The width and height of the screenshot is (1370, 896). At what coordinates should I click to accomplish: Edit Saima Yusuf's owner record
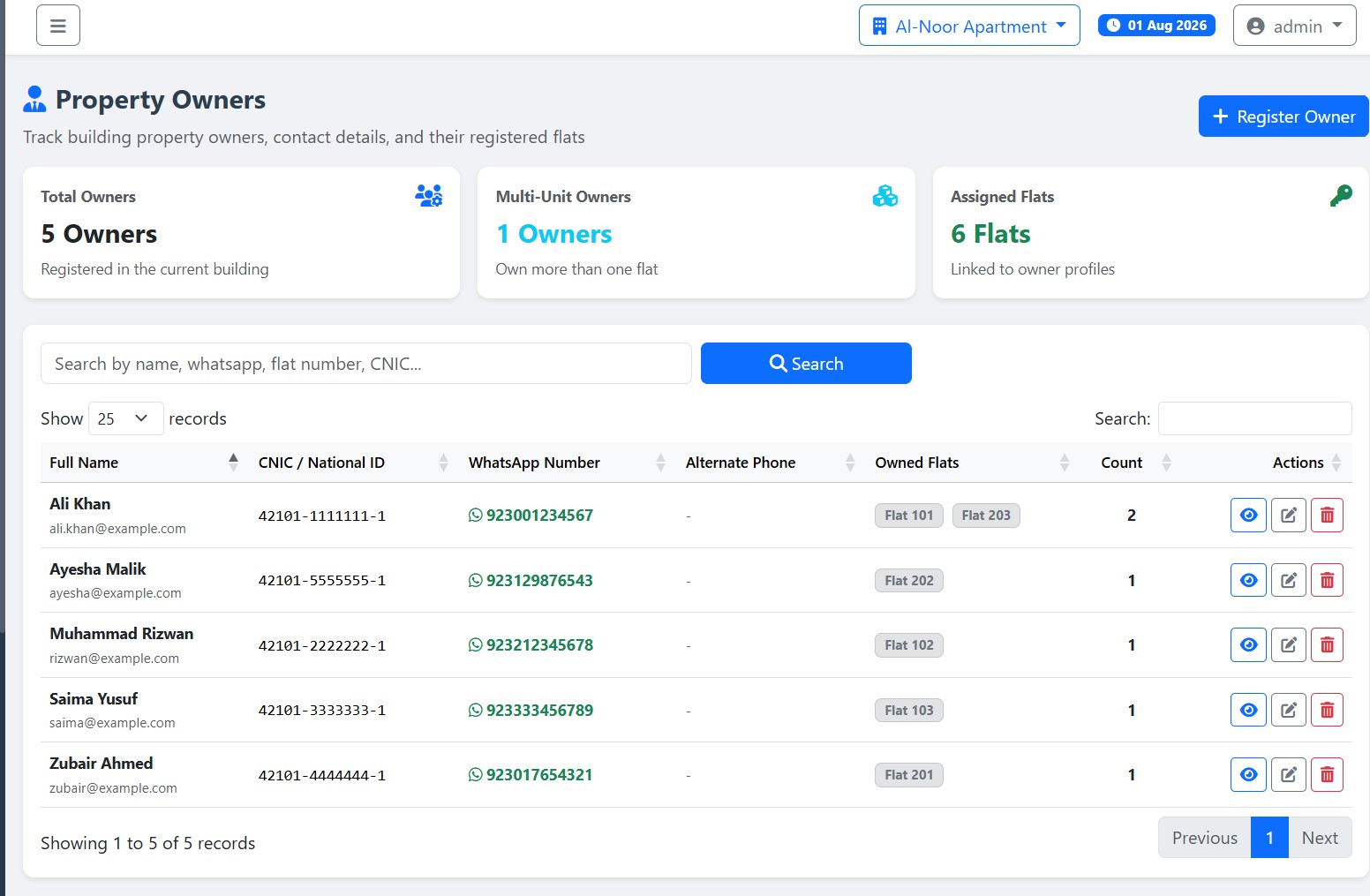(x=1289, y=711)
